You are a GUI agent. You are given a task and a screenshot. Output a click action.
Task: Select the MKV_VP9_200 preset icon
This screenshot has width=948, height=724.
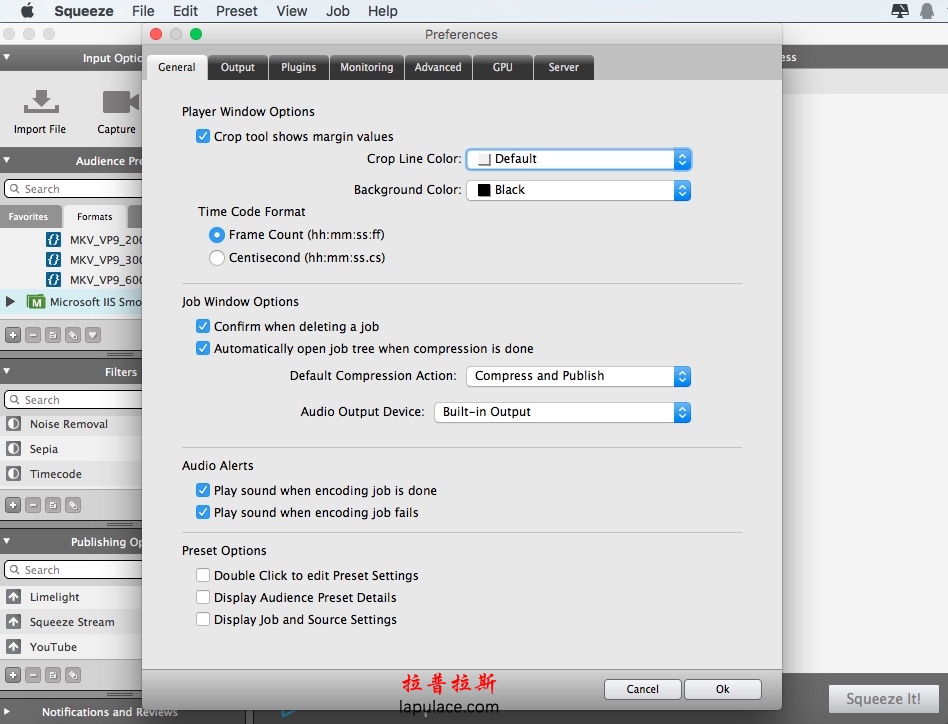(53, 239)
